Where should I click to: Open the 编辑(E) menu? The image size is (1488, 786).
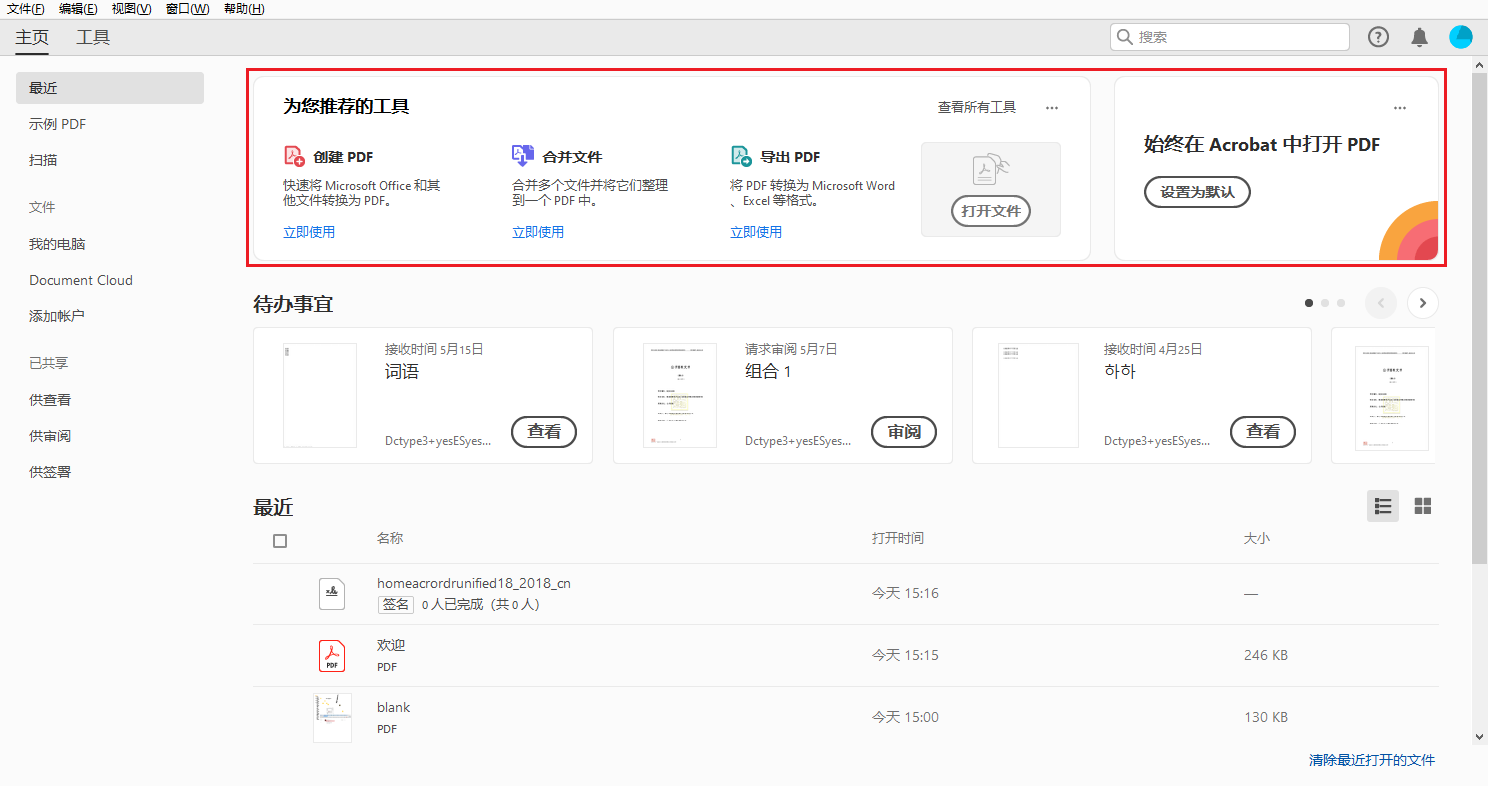coord(78,9)
